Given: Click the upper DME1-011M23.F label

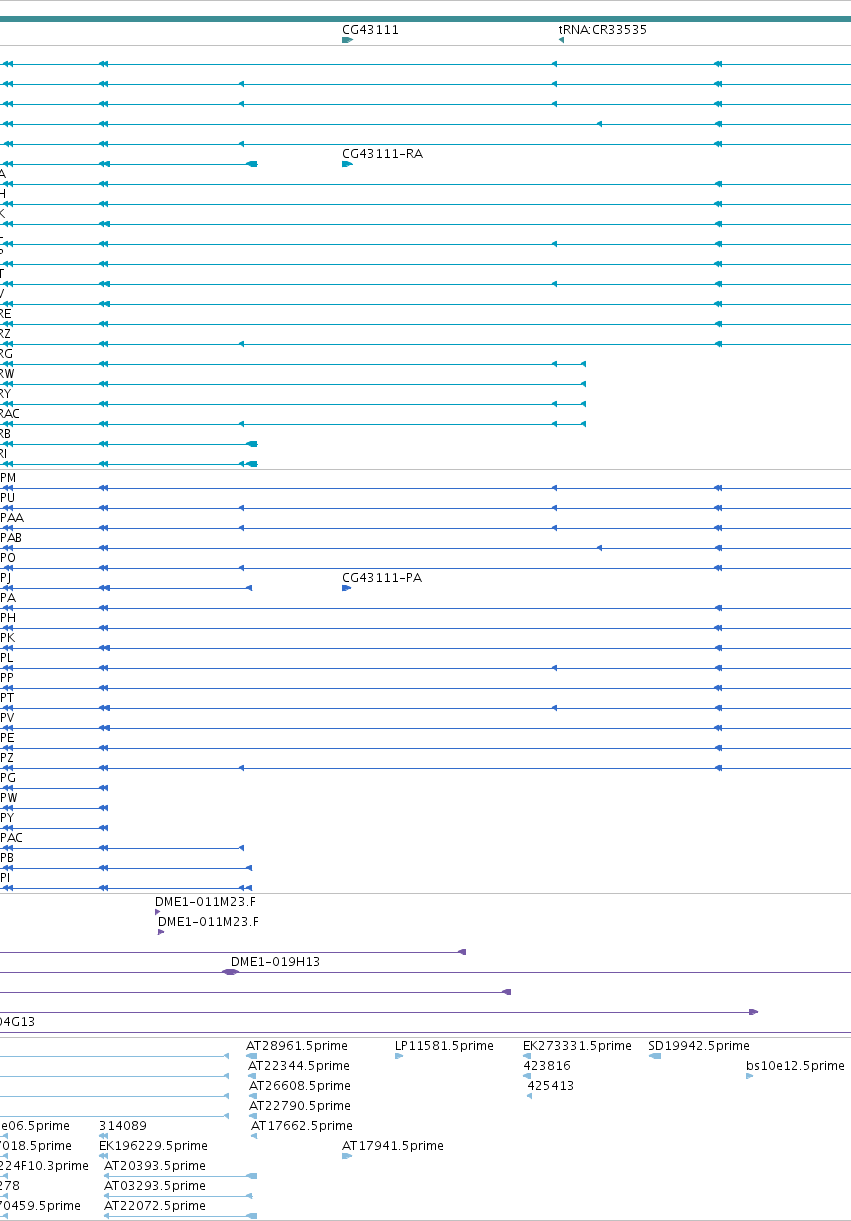Looking at the screenshot, I should 206,902.
